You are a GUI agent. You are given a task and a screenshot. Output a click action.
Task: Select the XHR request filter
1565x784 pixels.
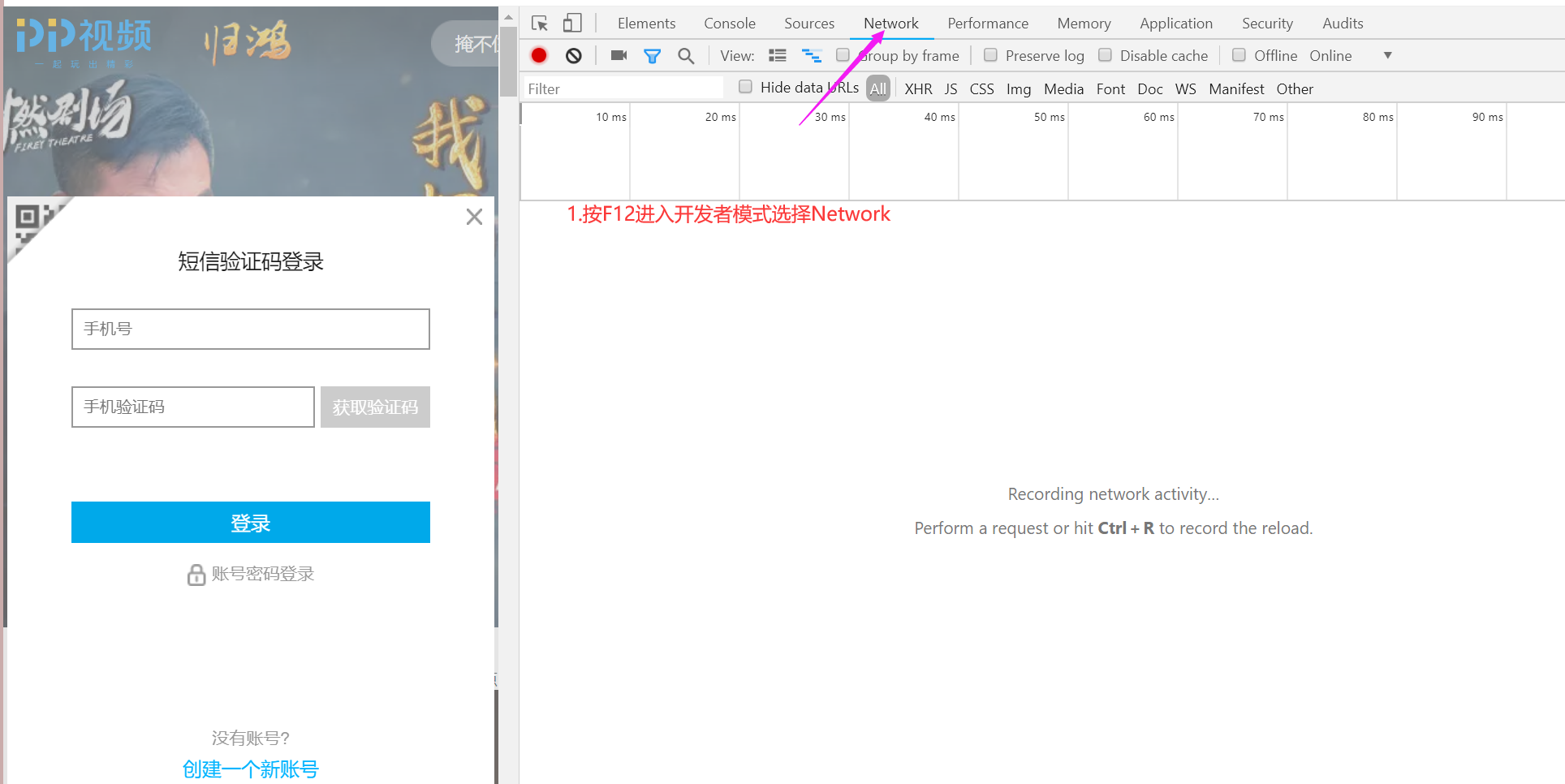918,88
